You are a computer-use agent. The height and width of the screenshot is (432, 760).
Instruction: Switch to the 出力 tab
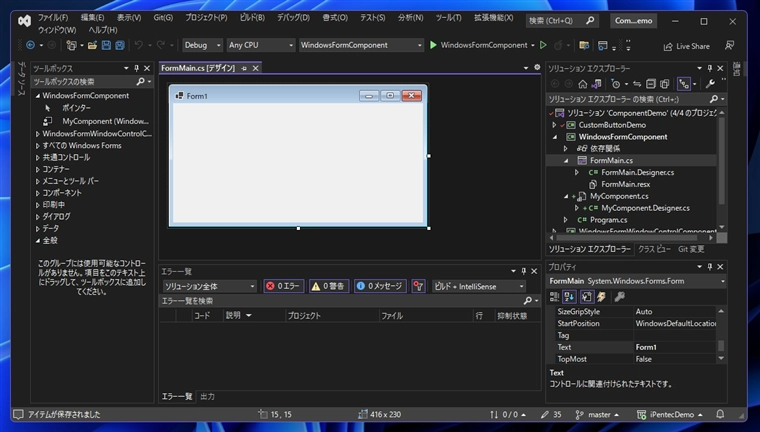pos(207,397)
